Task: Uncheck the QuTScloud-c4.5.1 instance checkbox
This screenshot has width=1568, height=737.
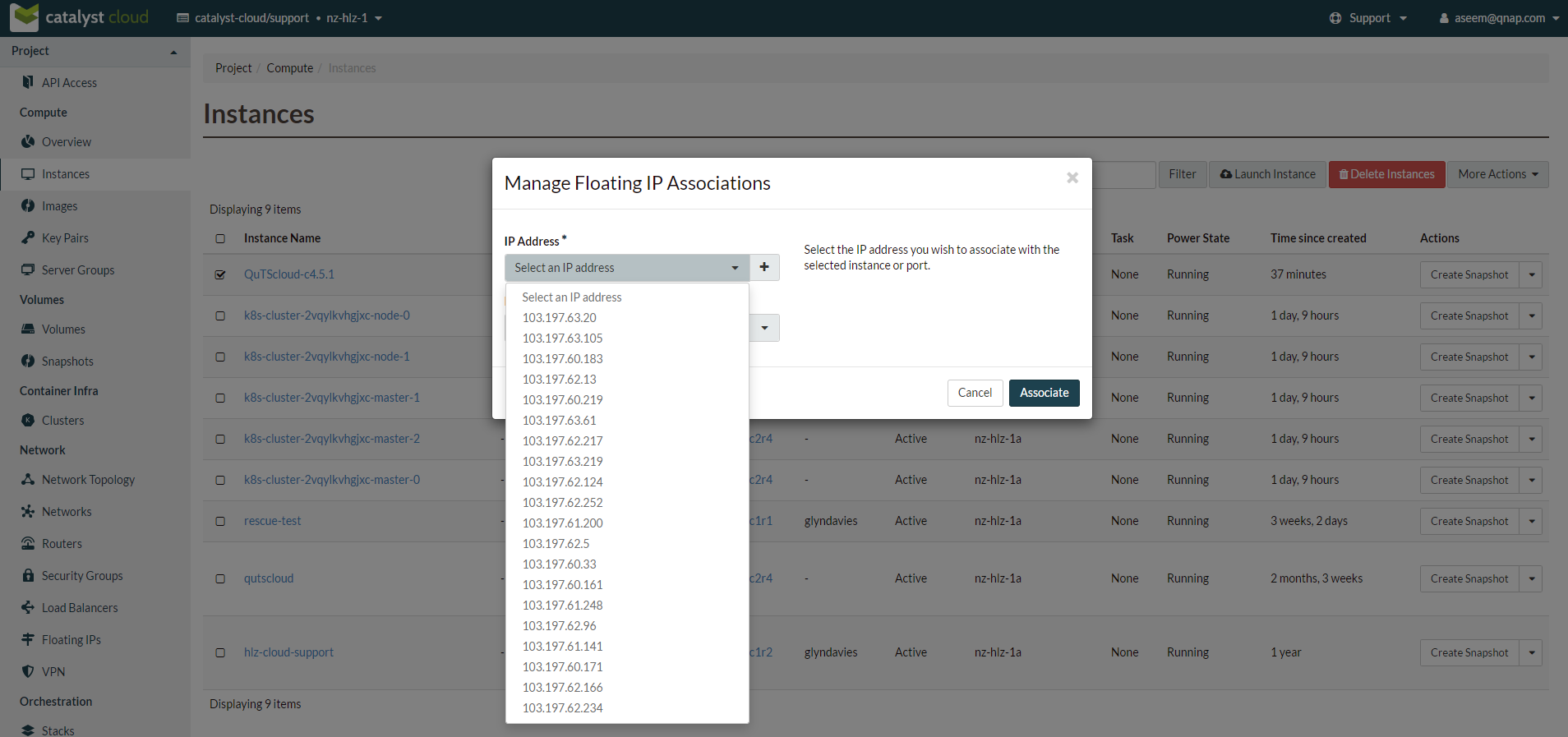Action: [220, 274]
